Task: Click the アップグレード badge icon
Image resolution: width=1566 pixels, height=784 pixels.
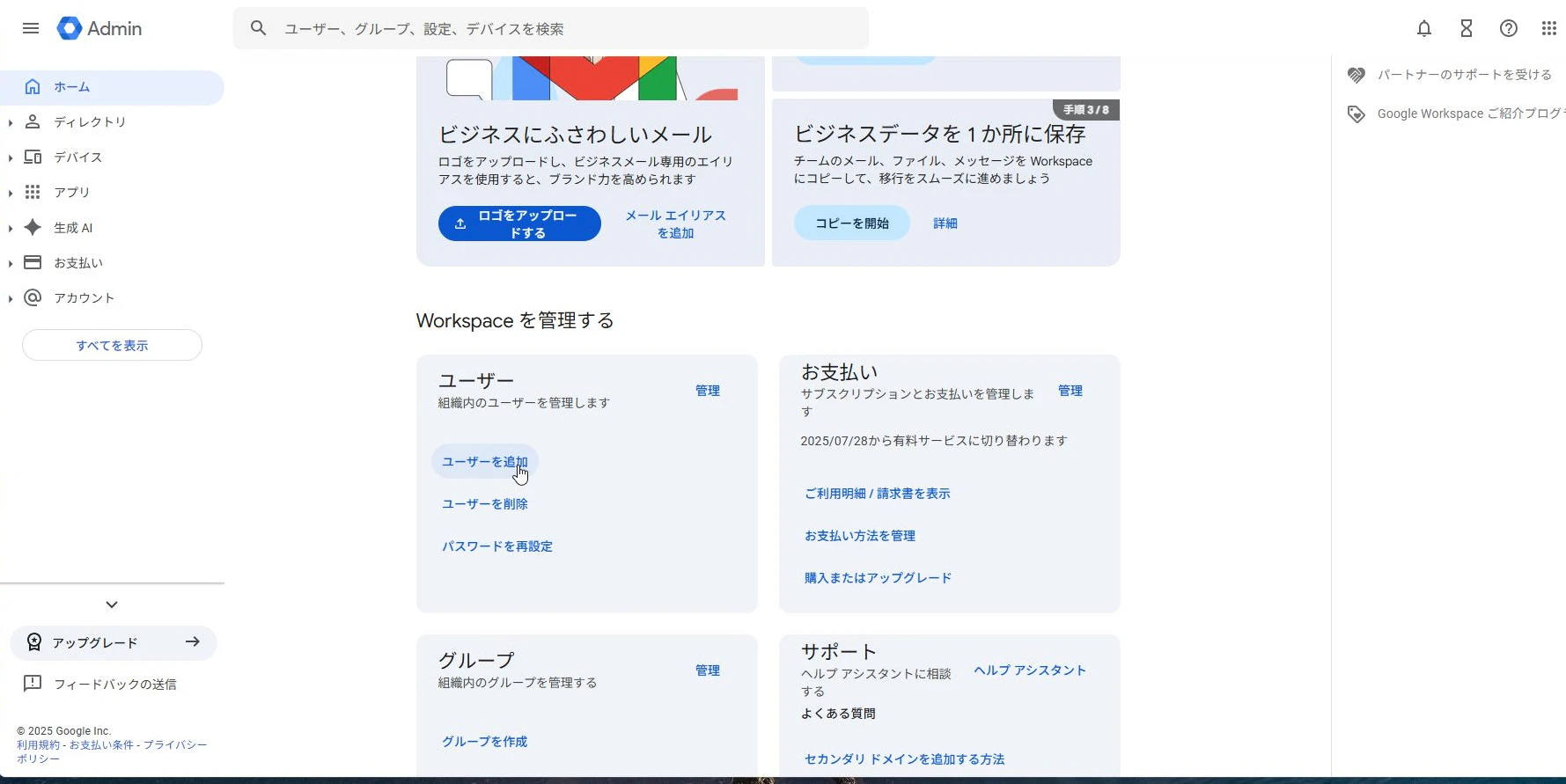Action: click(33, 642)
